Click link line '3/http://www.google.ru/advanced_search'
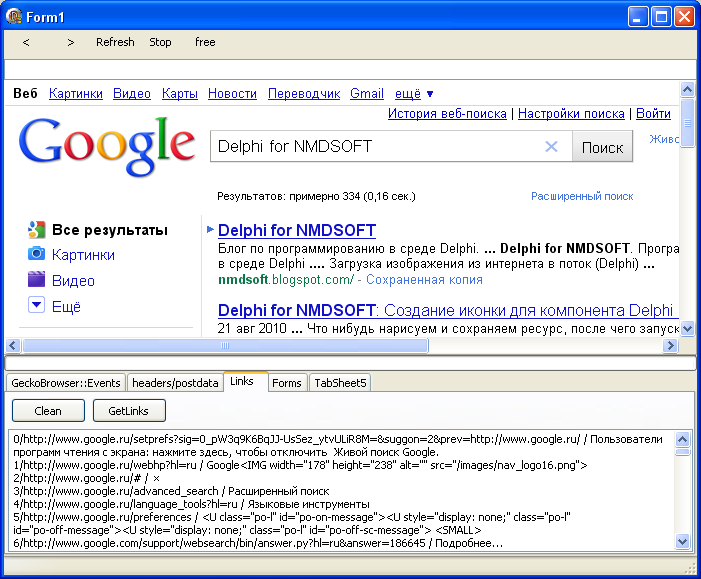This screenshot has height=579, width=701. tap(171, 491)
